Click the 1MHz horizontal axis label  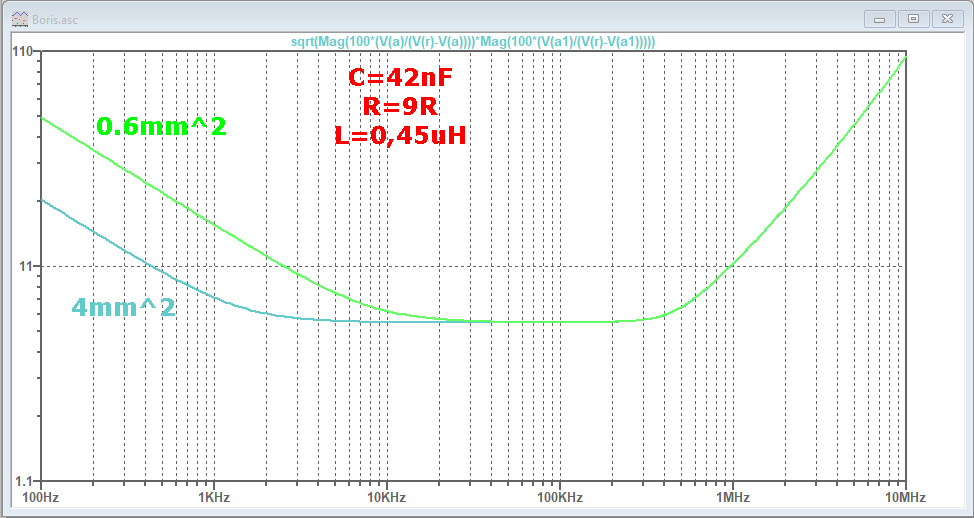(732, 498)
